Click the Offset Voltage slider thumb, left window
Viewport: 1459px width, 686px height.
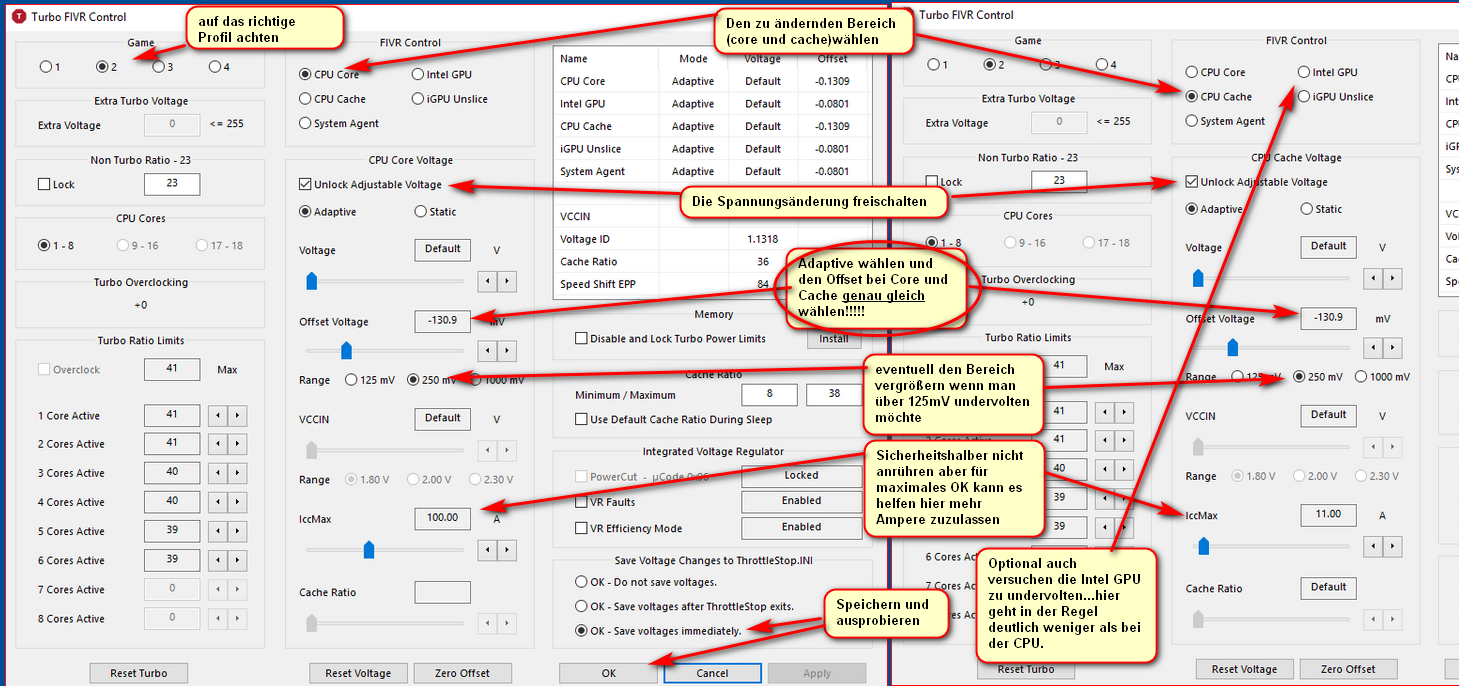[x=346, y=350]
